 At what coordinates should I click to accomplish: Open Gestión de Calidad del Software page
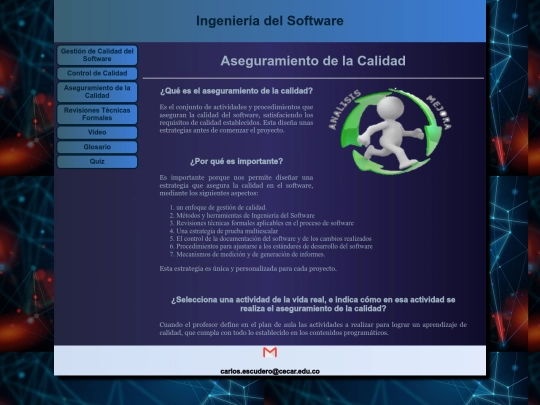click(x=97, y=55)
